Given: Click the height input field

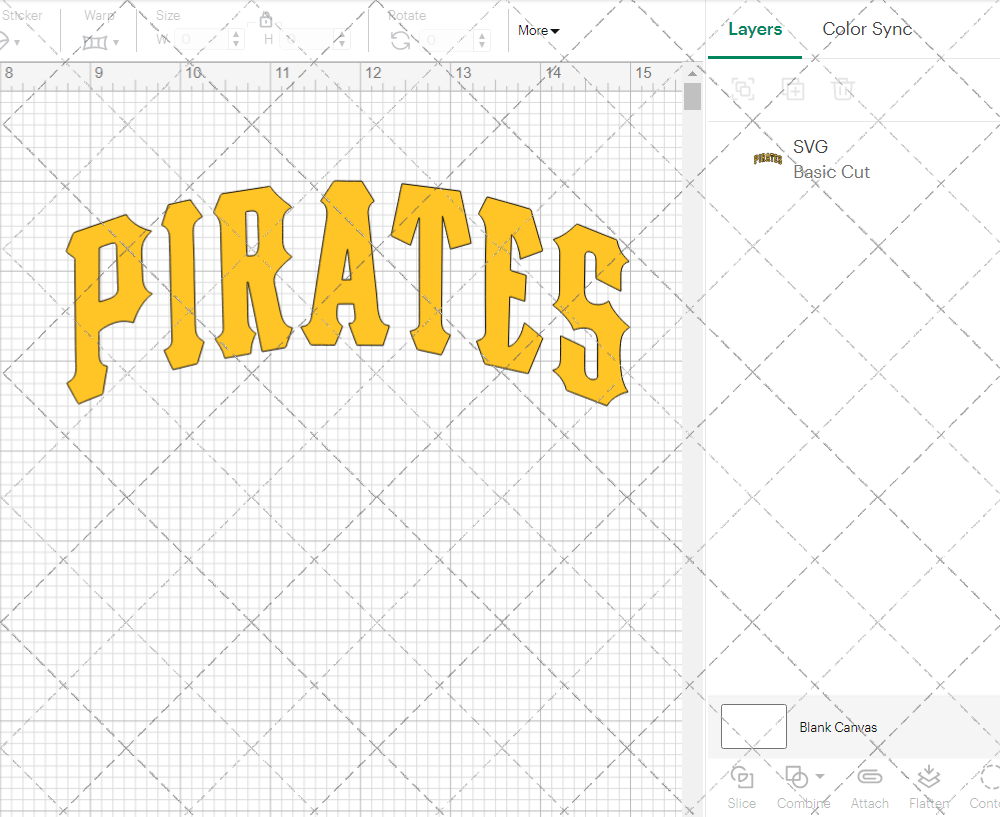Looking at the screenshot, I should point(307,40).
